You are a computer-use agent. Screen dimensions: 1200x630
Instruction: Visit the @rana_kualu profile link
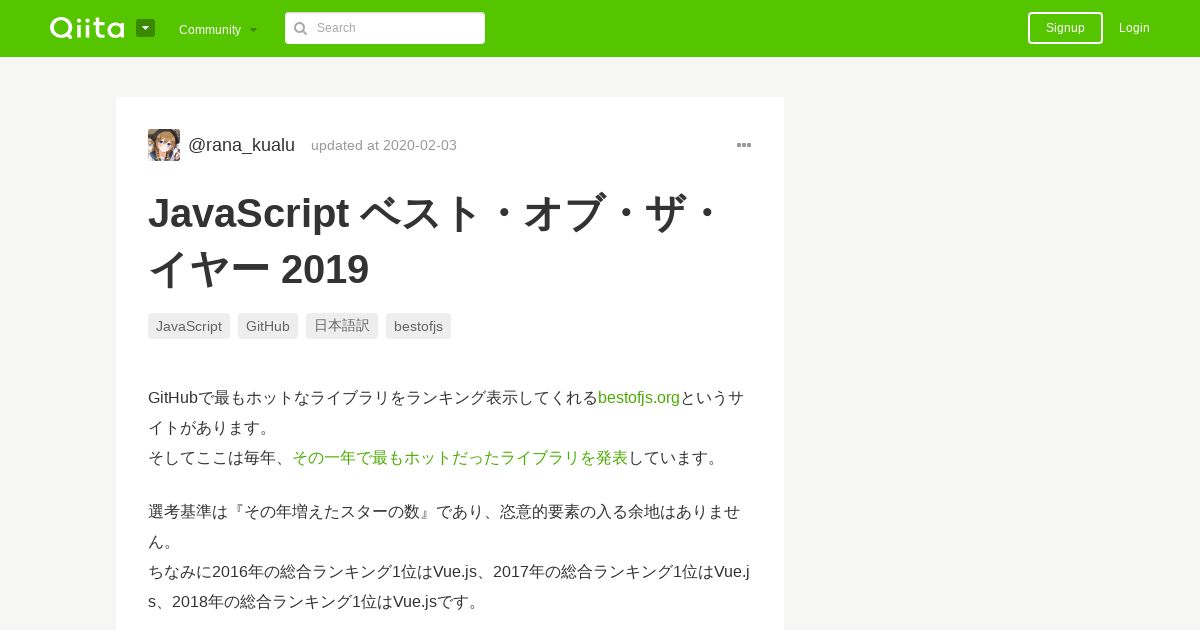(241, 145)
